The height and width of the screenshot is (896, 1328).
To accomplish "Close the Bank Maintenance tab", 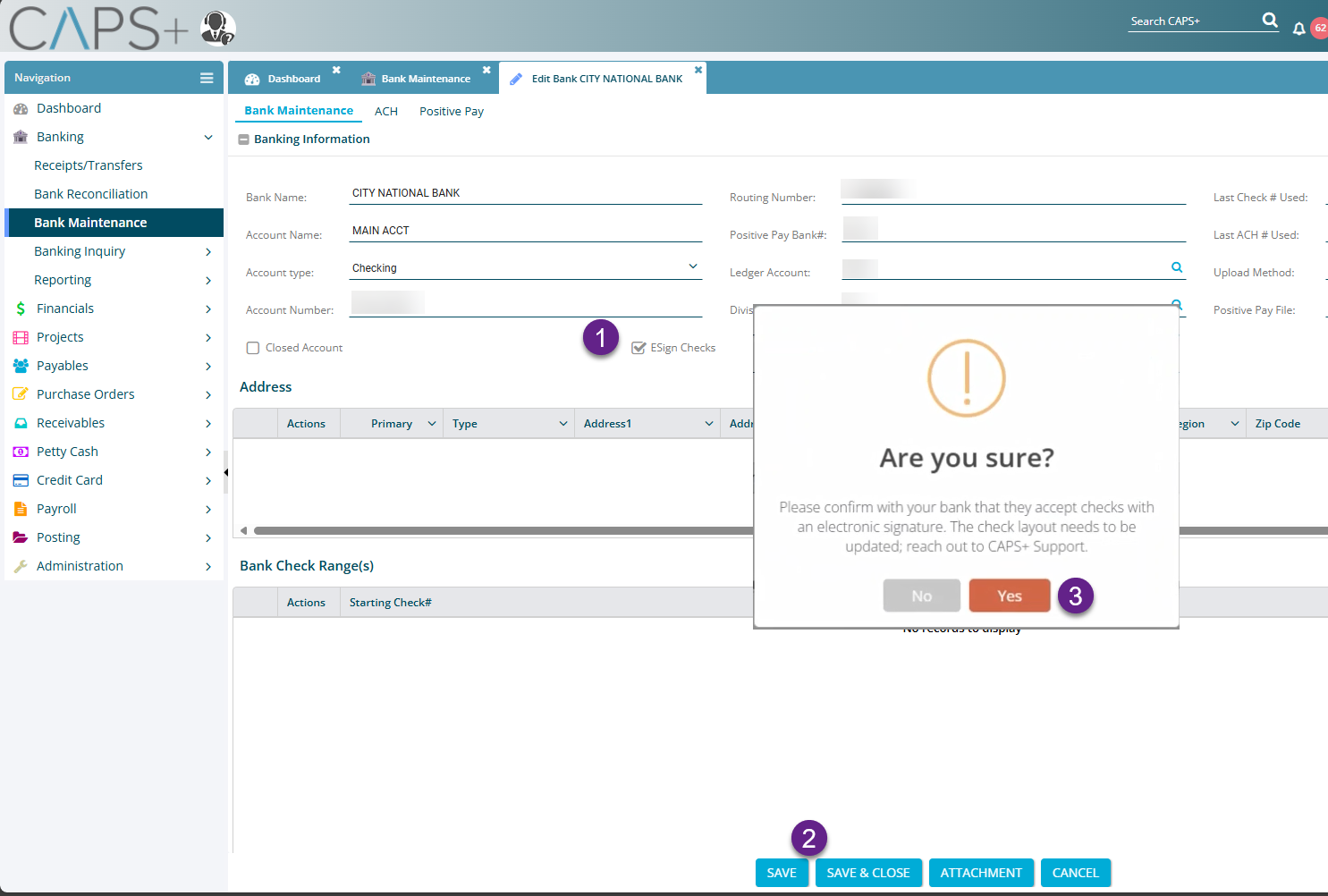I will (486, 70).
